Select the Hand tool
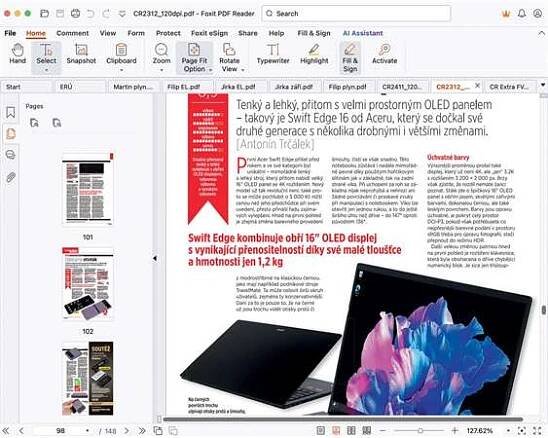 [17, 54]
